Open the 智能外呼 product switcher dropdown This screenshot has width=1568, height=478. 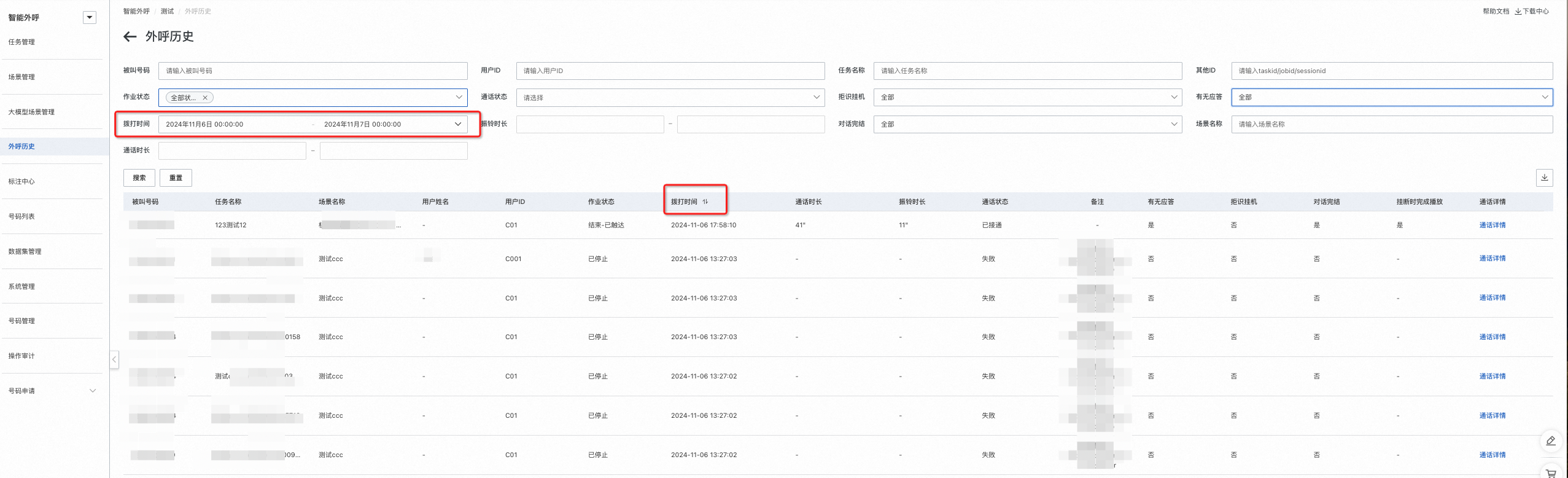point(90,18)
